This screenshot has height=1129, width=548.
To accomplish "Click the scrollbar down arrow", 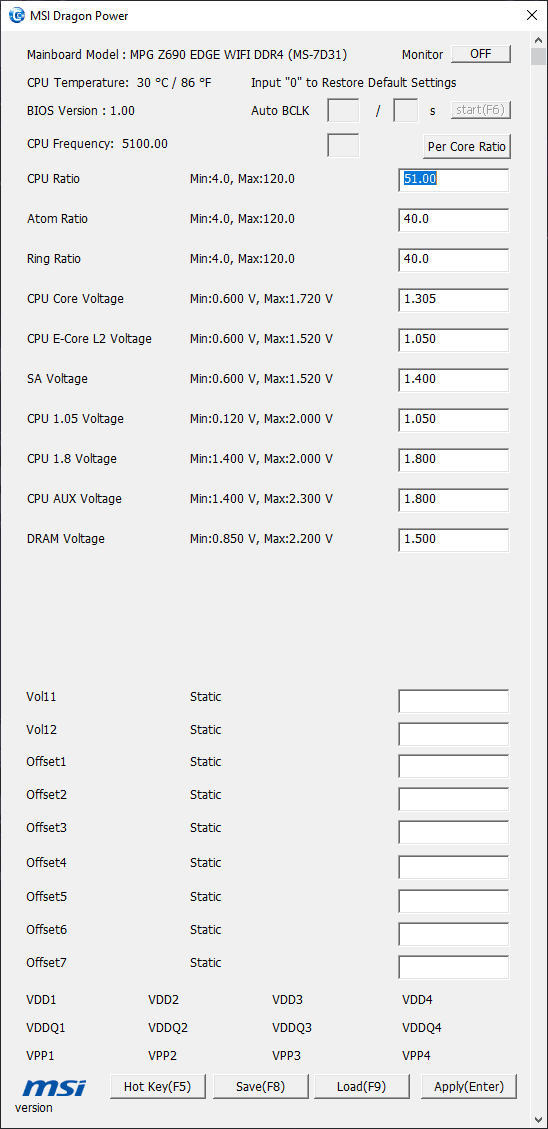I will coord(538,1120).
